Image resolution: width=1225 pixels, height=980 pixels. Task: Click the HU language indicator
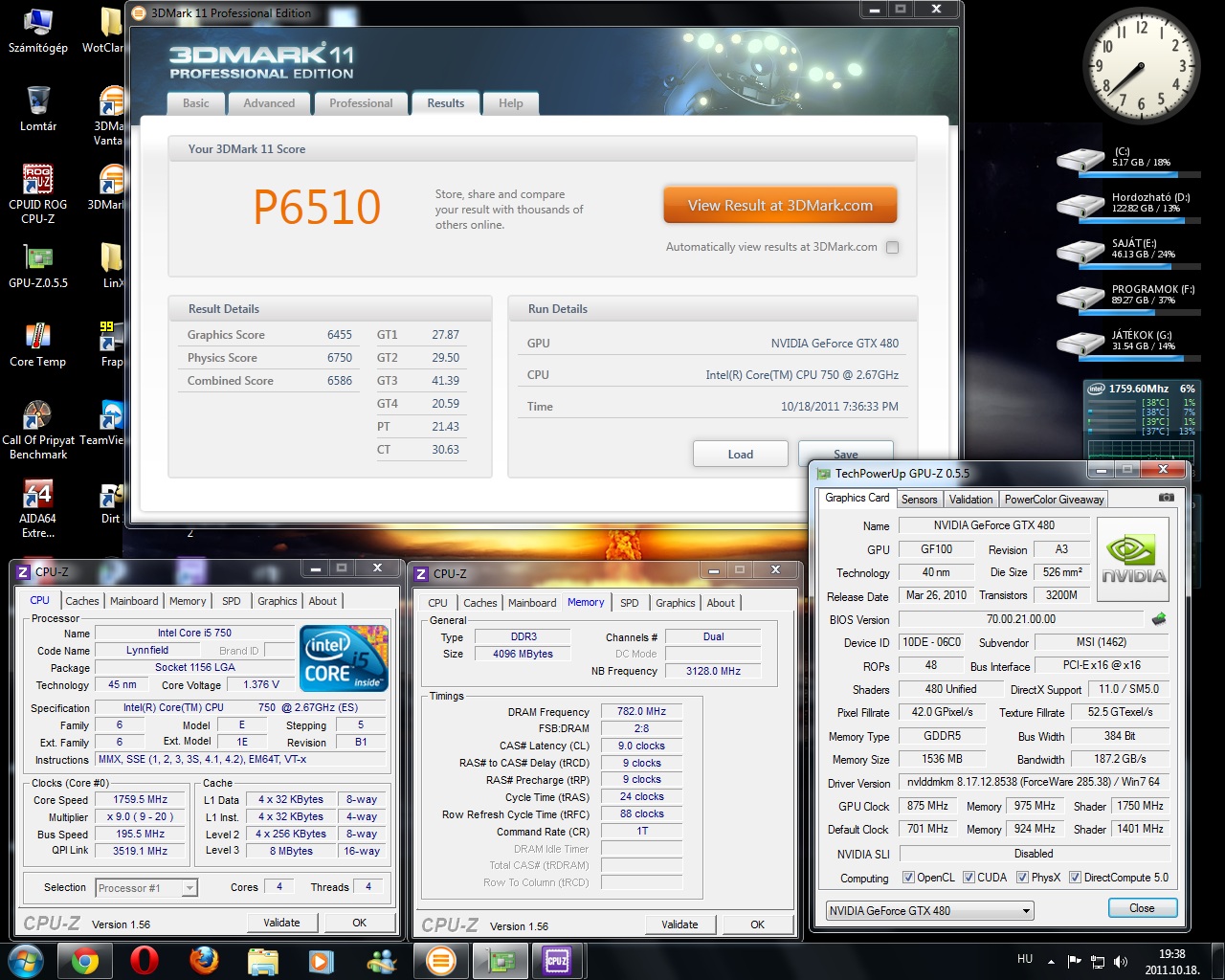pos(1025,959)
